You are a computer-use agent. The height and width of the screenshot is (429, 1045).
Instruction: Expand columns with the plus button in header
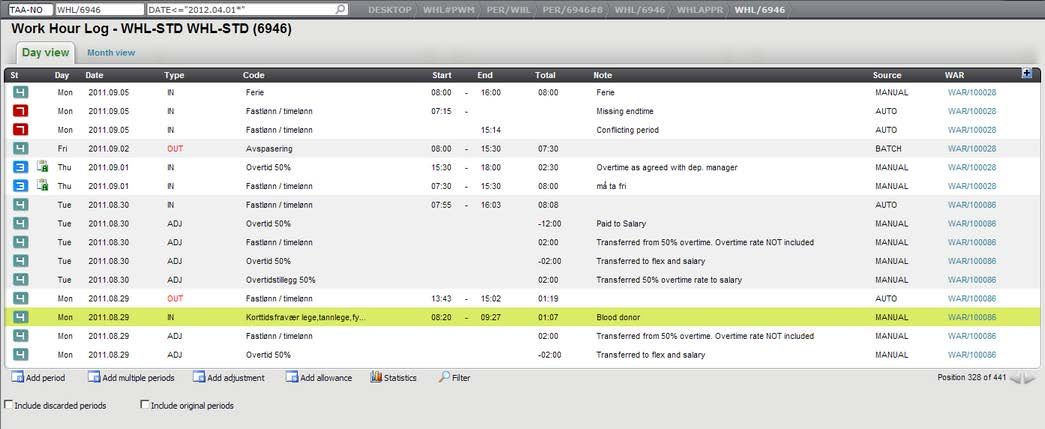click(x=1026, y=73)
